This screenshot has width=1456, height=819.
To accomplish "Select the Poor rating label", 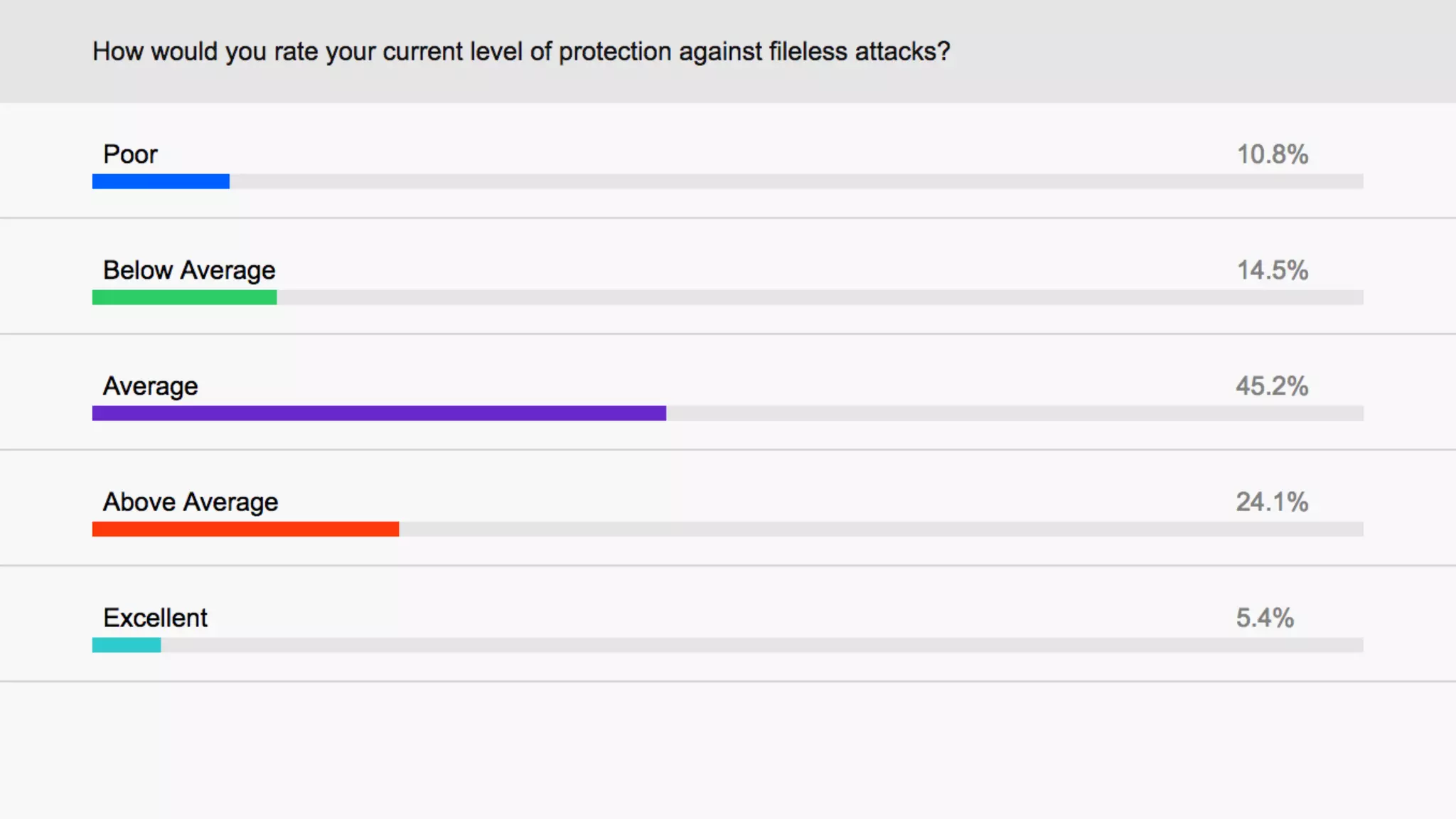I will pyautogui.click(x=130, y=154).
